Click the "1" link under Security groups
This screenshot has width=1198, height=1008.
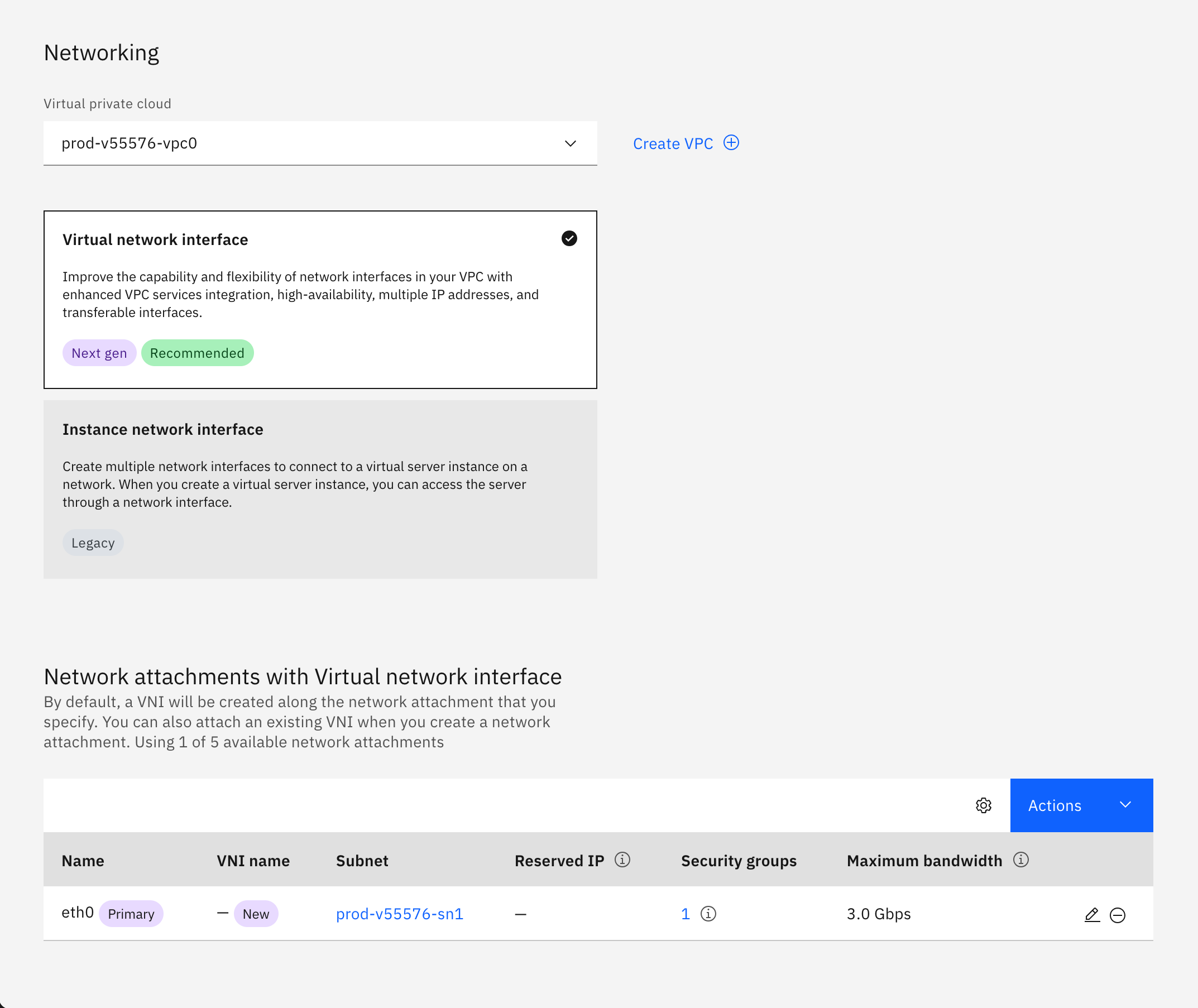click(686, 914)
